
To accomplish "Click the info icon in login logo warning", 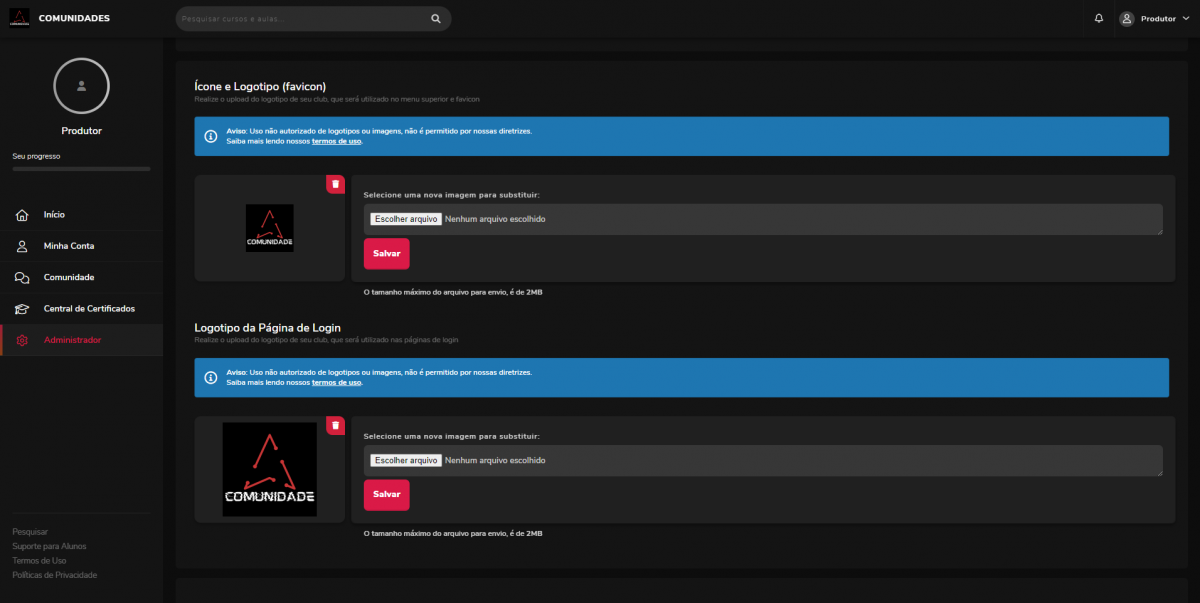I will click(211, 377).
